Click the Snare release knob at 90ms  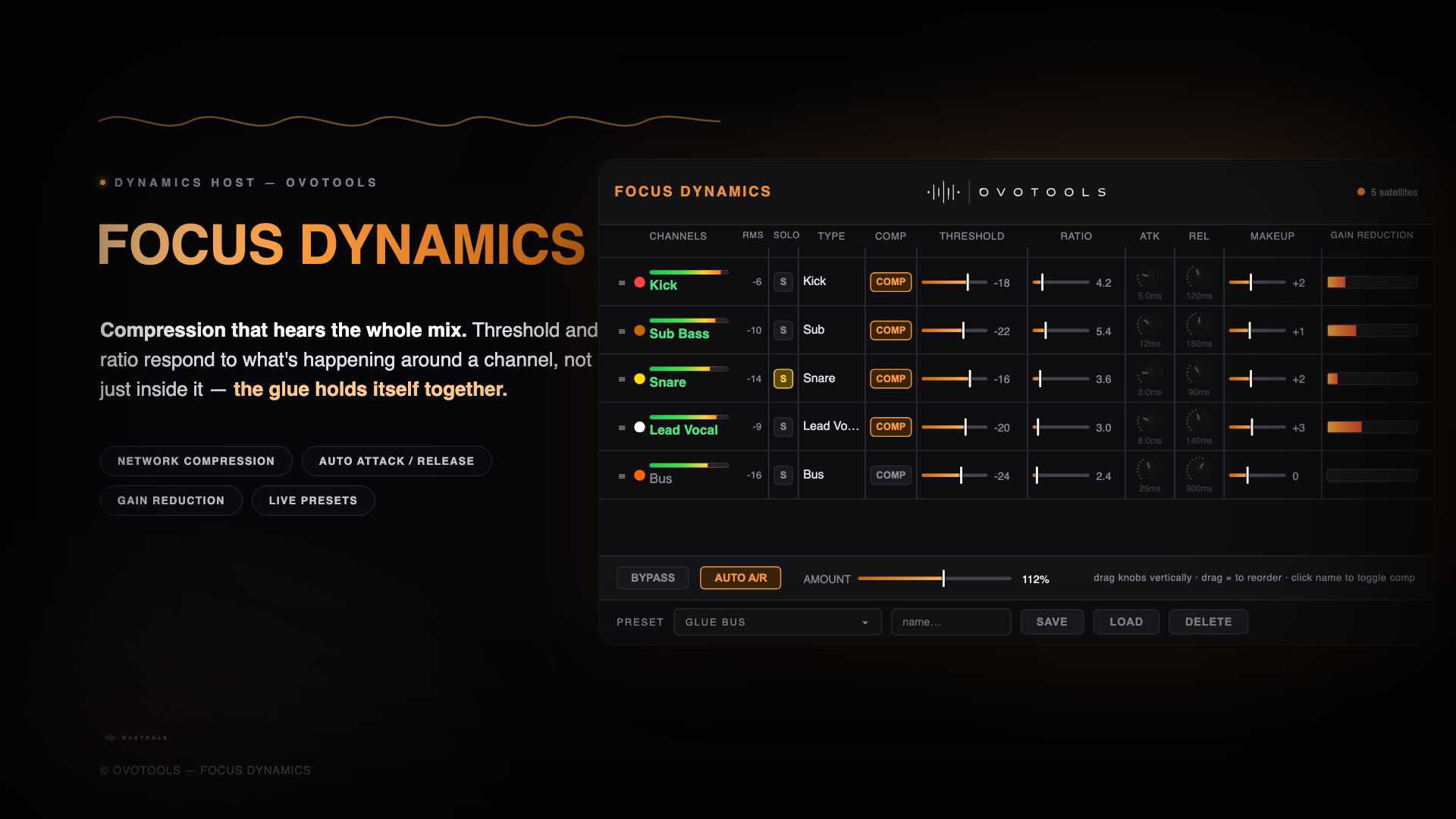tap(1198, 373)
